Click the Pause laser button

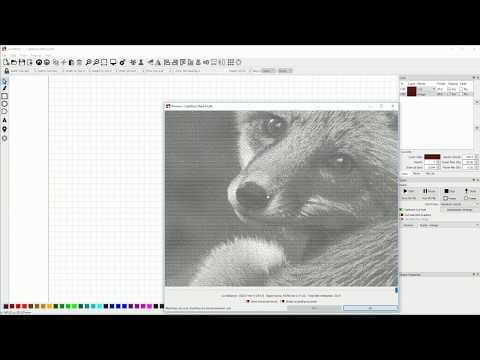point(429,191)
